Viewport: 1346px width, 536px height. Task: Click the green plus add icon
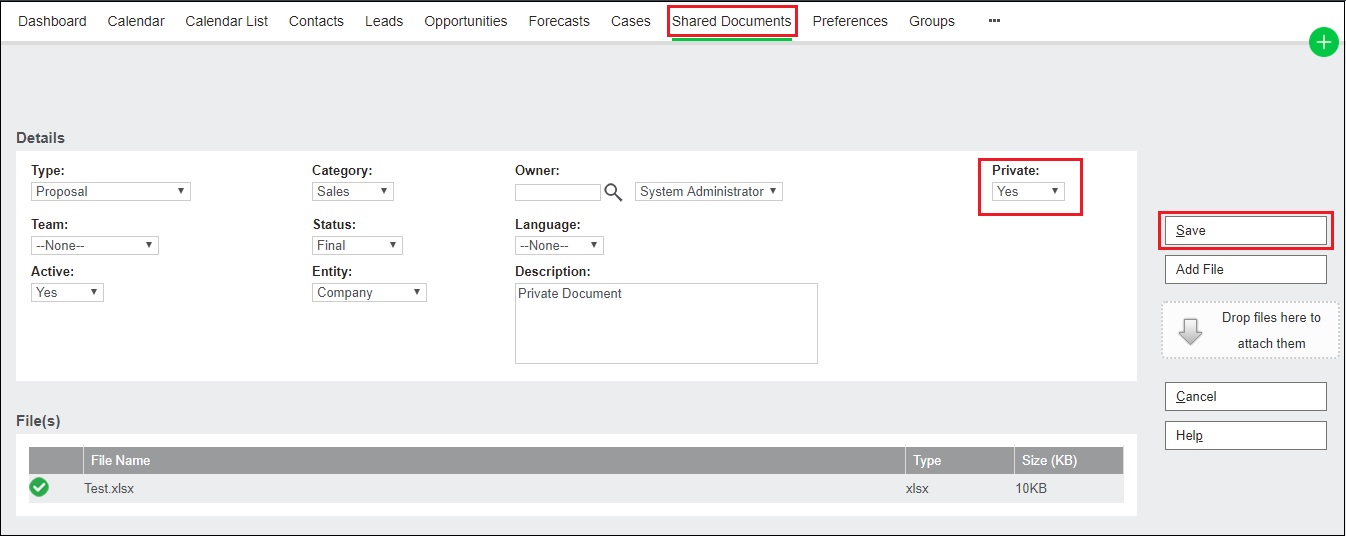pos(1323,42)
